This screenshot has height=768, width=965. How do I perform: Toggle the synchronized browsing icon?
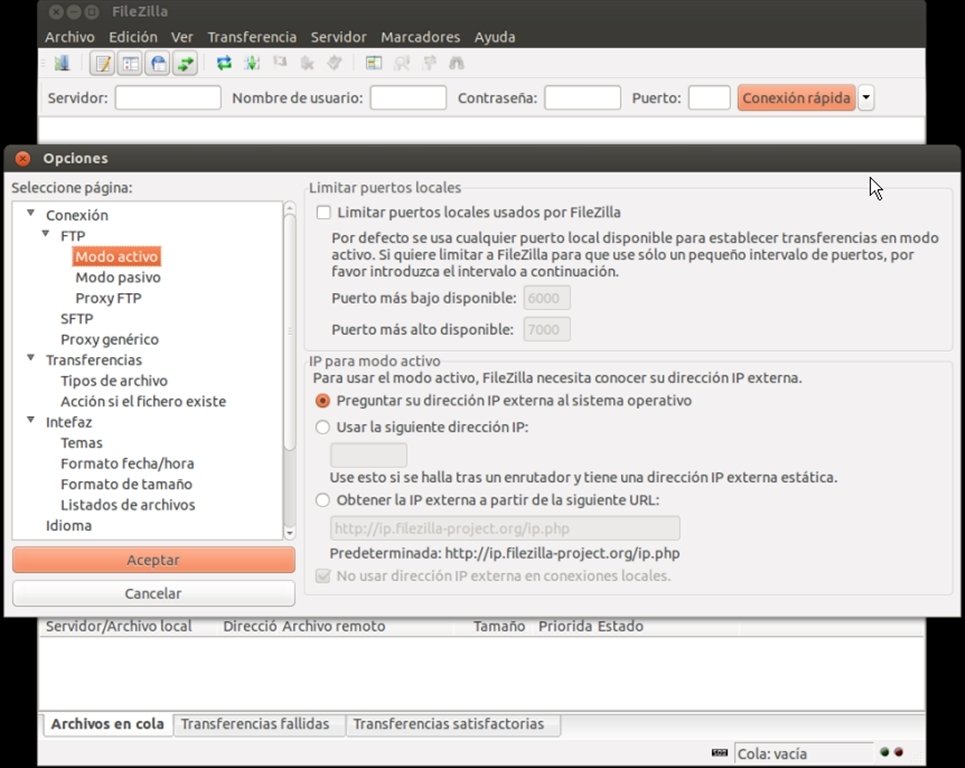point(430,63)
